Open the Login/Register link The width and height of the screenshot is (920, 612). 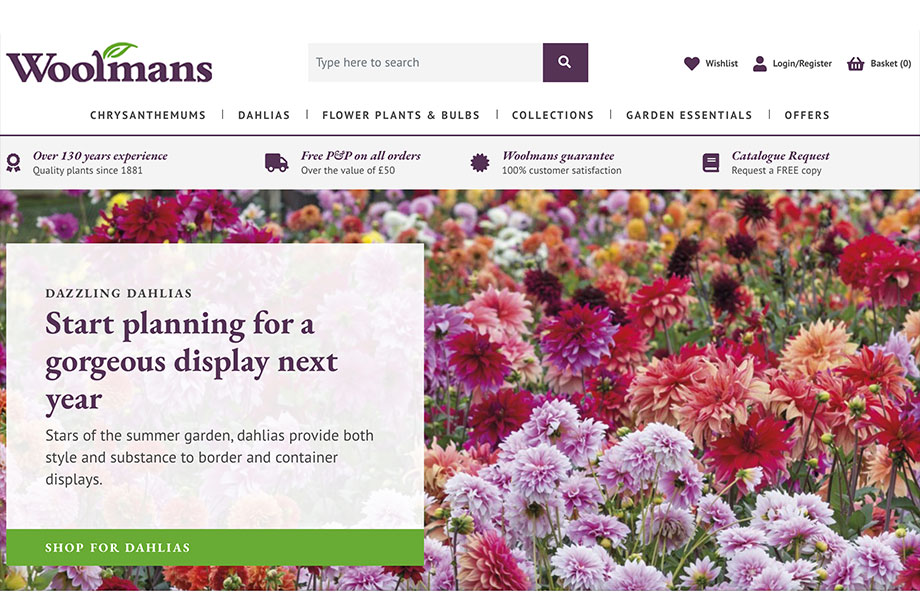click(x=802, y=63)
